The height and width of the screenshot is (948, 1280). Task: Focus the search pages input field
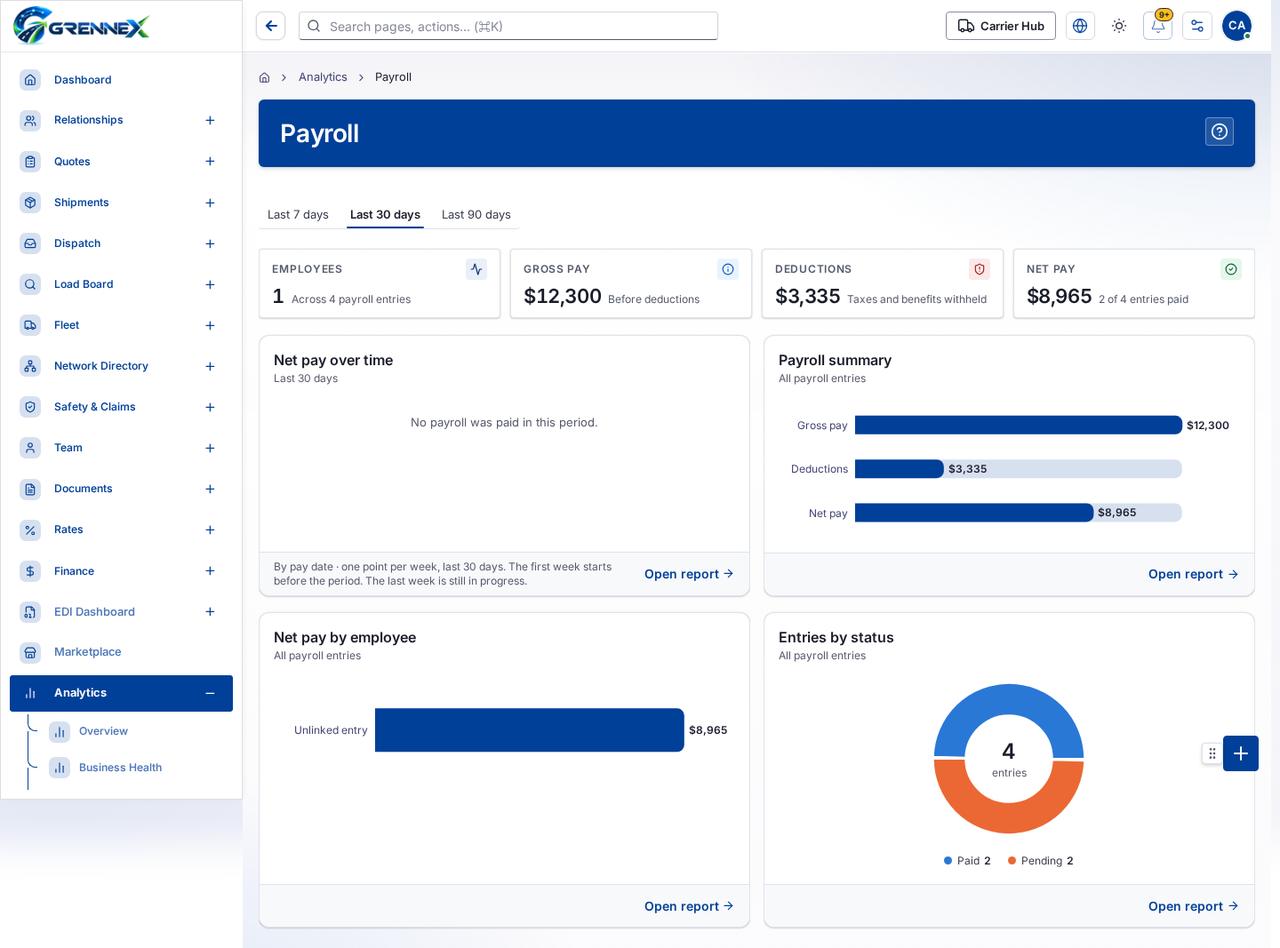coord(508,26)
